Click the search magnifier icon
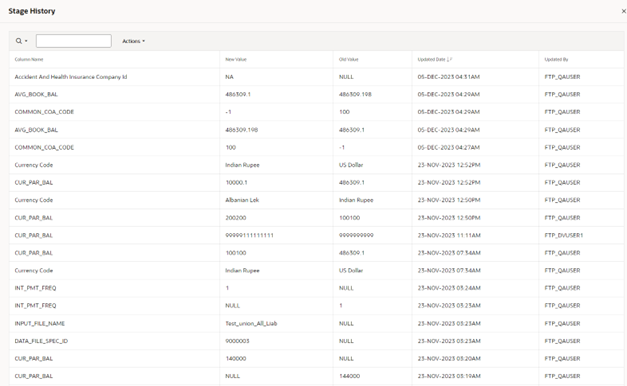The image size is (627, 386). point(19,41)
